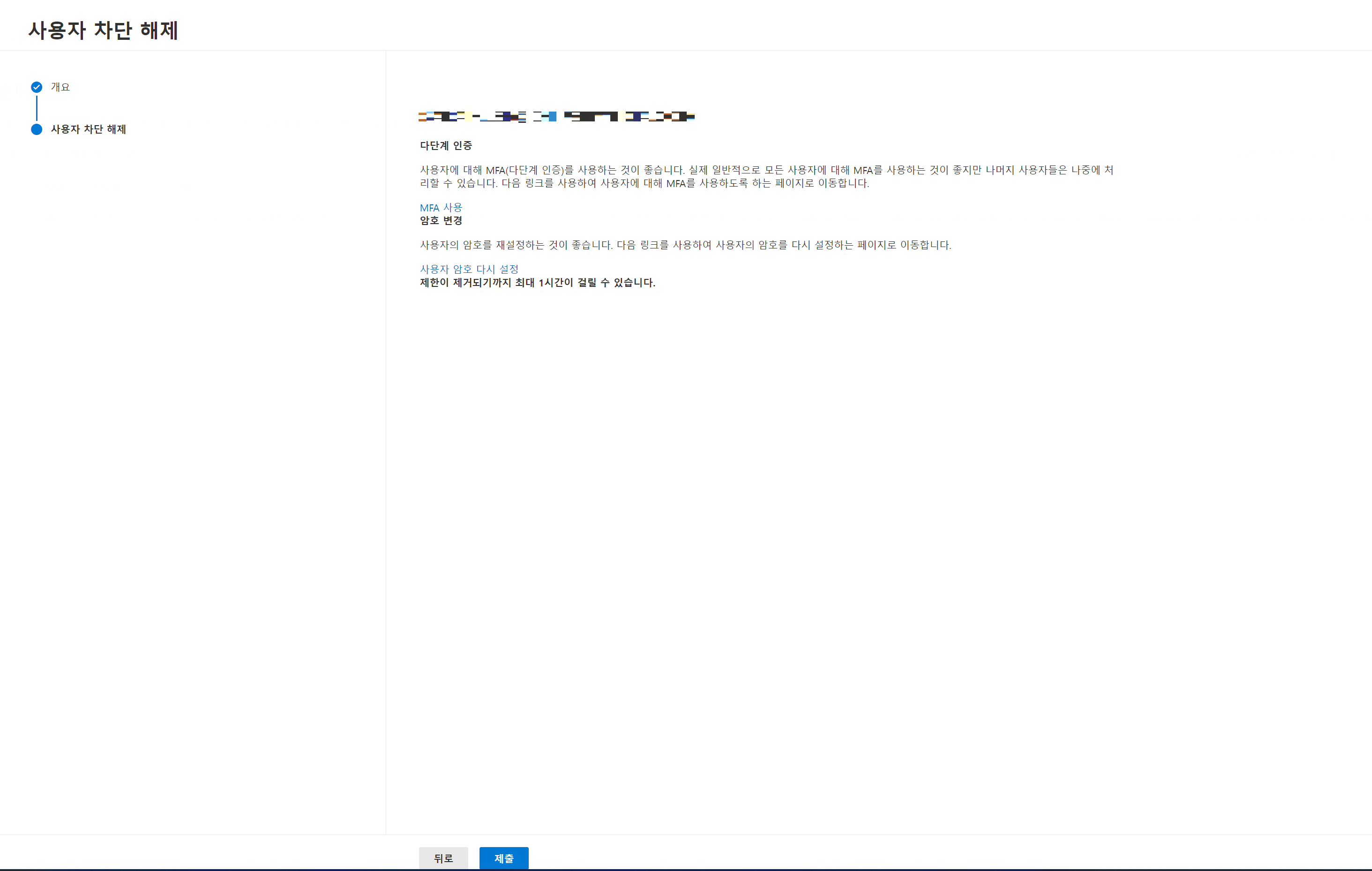The height and width of the screenshot is (871, 1372).
Task: Click the password reset explanation paragraph
Action: click(685, 245)
